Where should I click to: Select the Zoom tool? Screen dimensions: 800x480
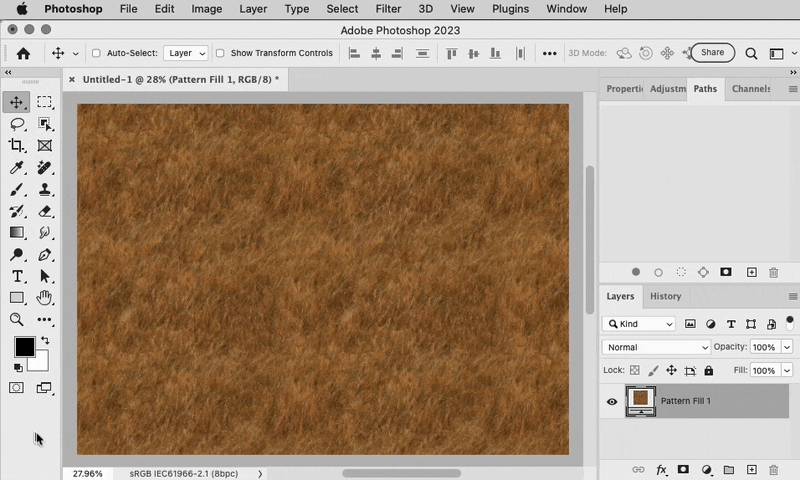17,320
